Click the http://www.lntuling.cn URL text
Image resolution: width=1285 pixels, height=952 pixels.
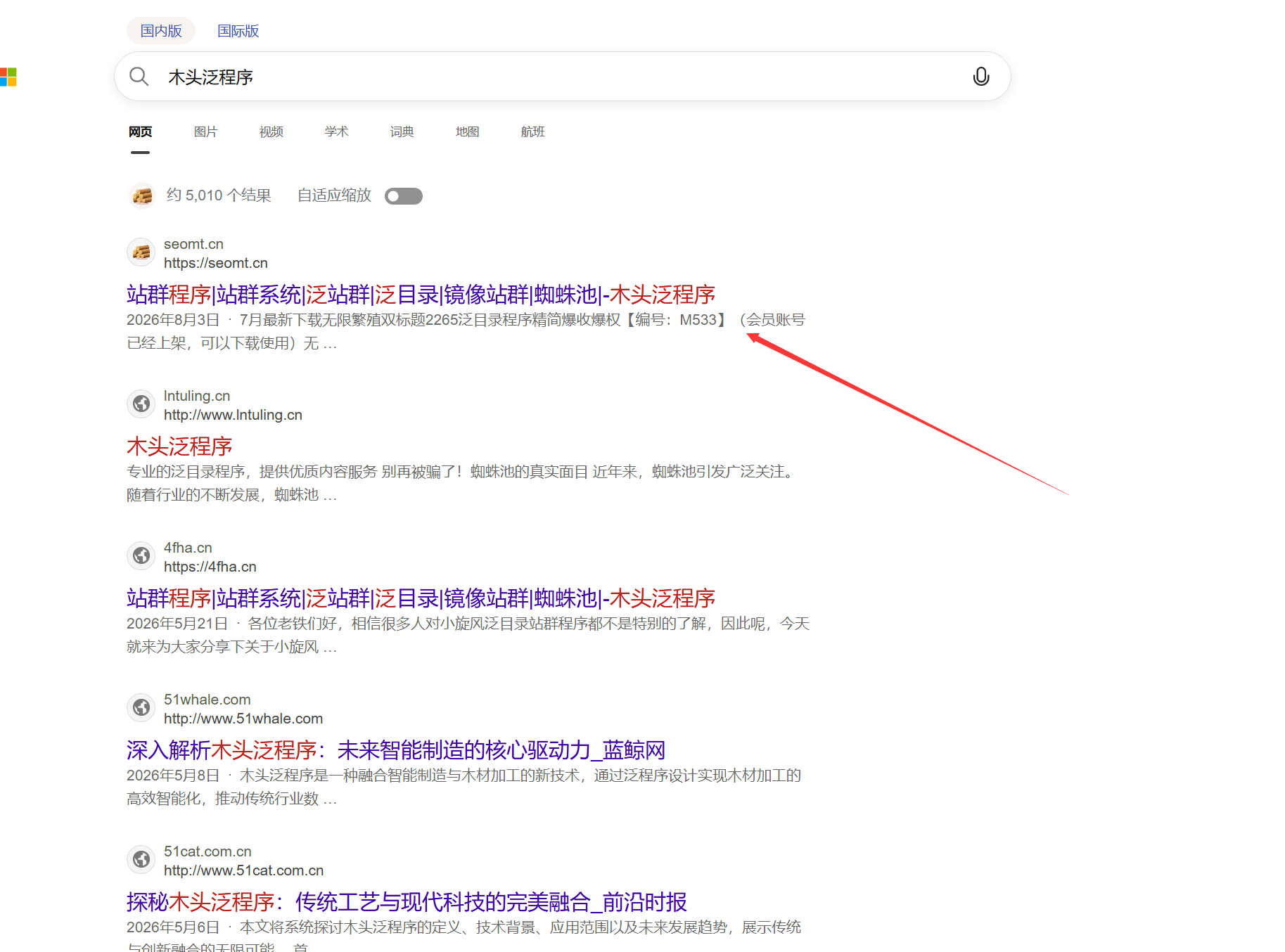point(233,415)
